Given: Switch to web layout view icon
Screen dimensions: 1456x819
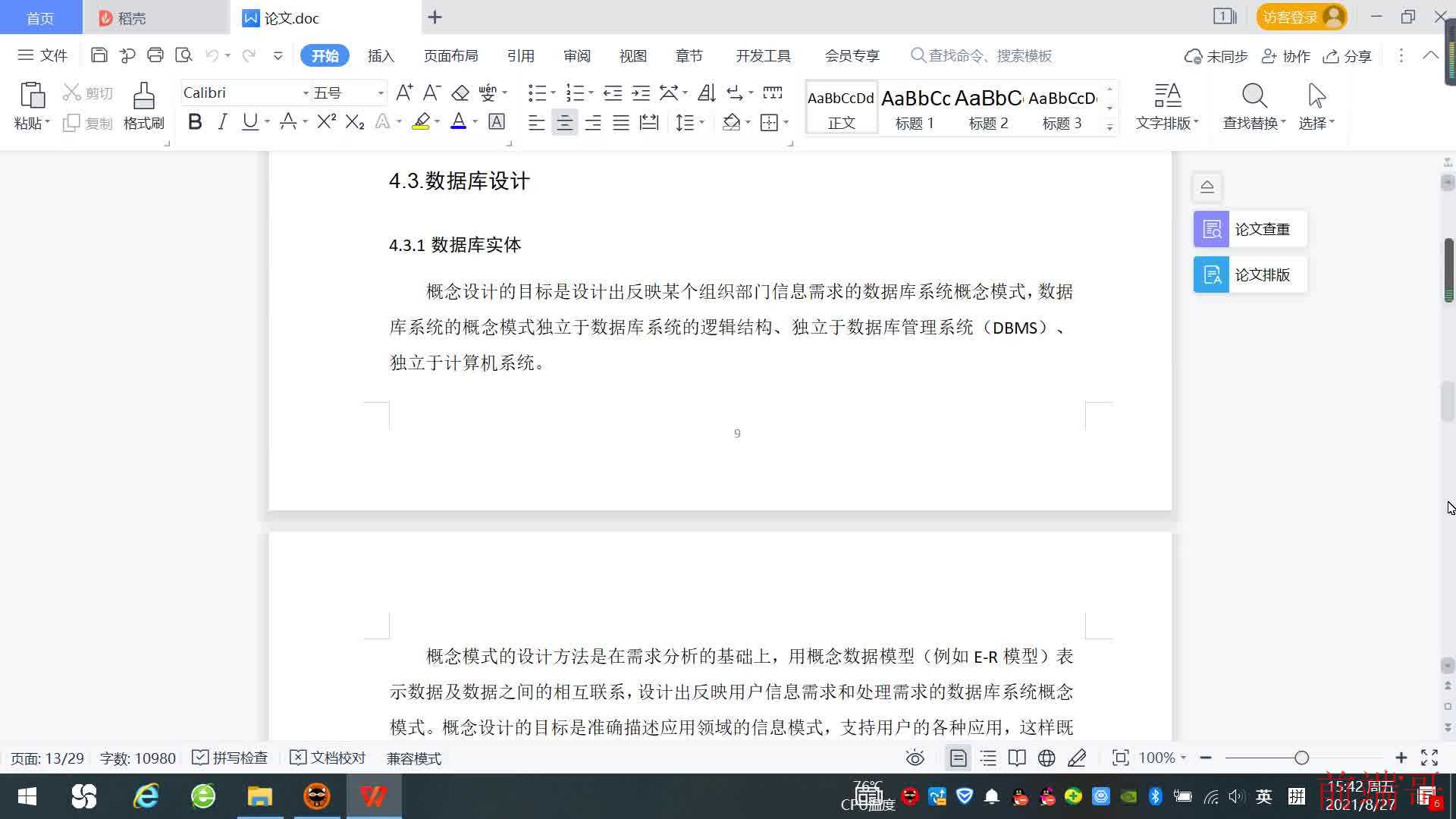Looking at the screenshot, I should point(1046,758).
